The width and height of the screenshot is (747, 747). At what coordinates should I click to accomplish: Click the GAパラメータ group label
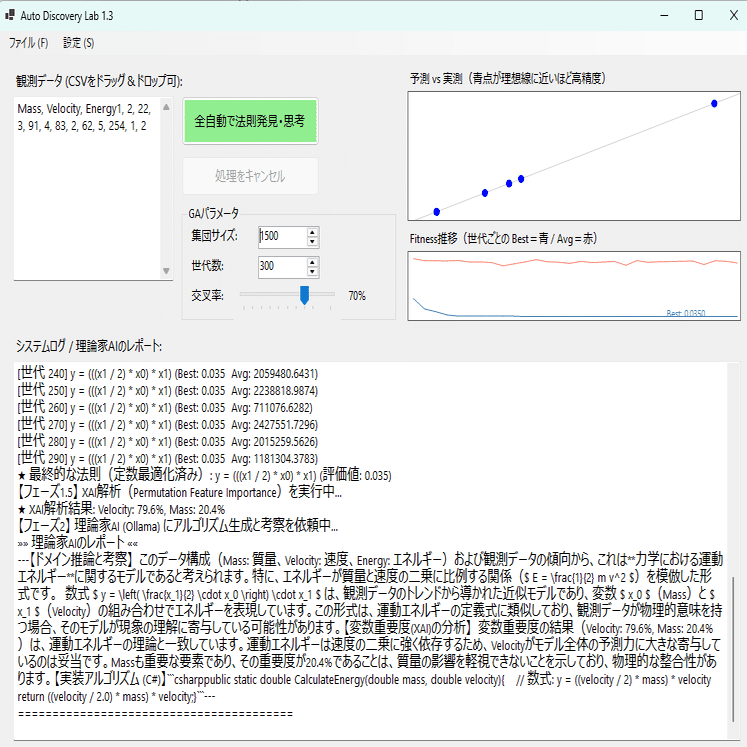(213, 213)
